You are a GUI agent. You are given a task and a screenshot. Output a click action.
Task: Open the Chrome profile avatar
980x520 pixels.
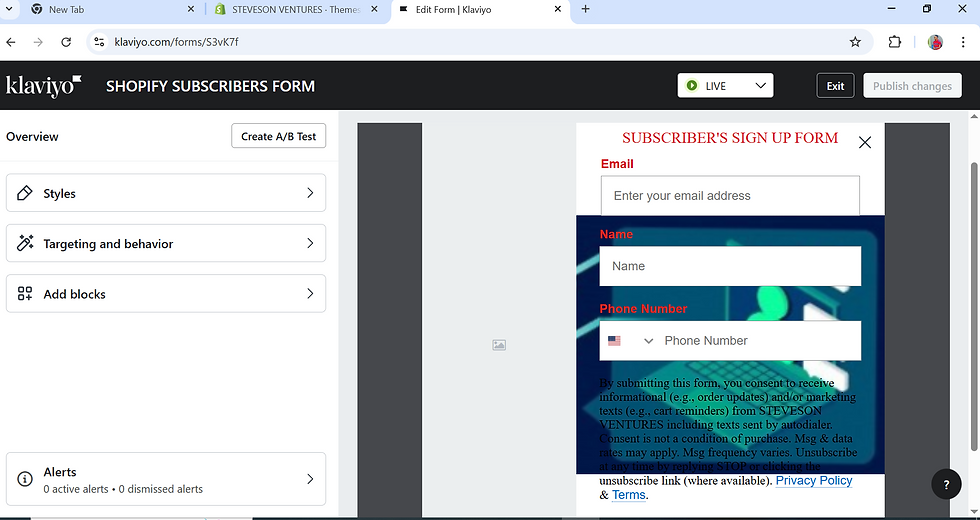[x=935, y=42]
